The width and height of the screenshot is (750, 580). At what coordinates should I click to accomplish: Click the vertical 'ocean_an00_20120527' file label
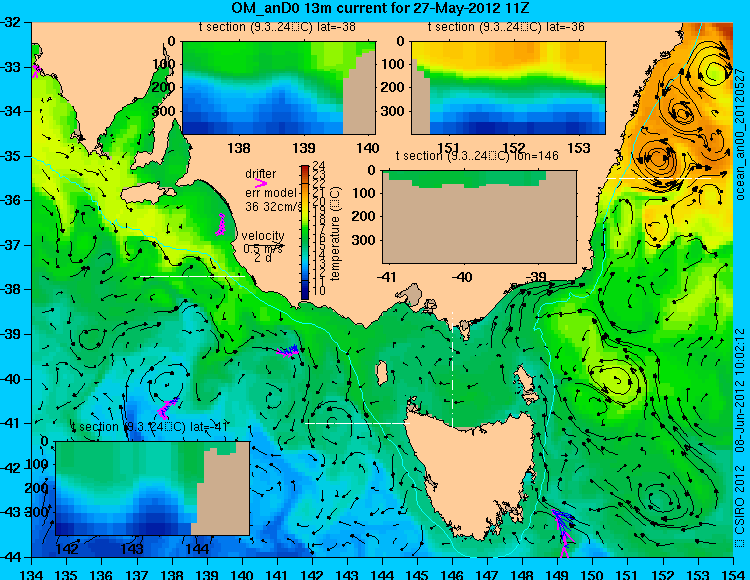[740, 134]
